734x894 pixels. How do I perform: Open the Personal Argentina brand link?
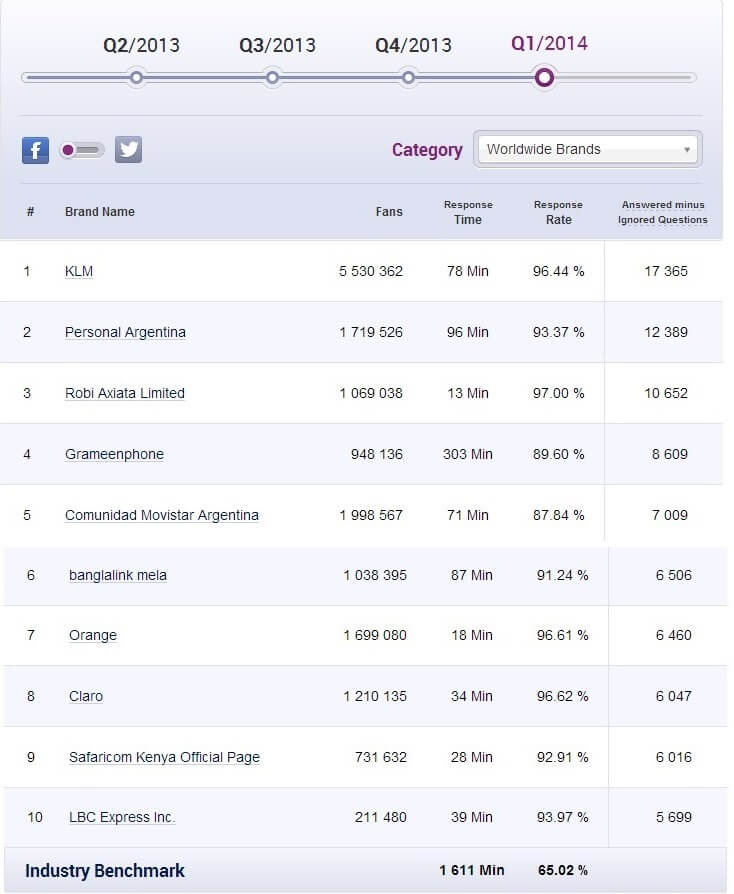coord(125,332)
